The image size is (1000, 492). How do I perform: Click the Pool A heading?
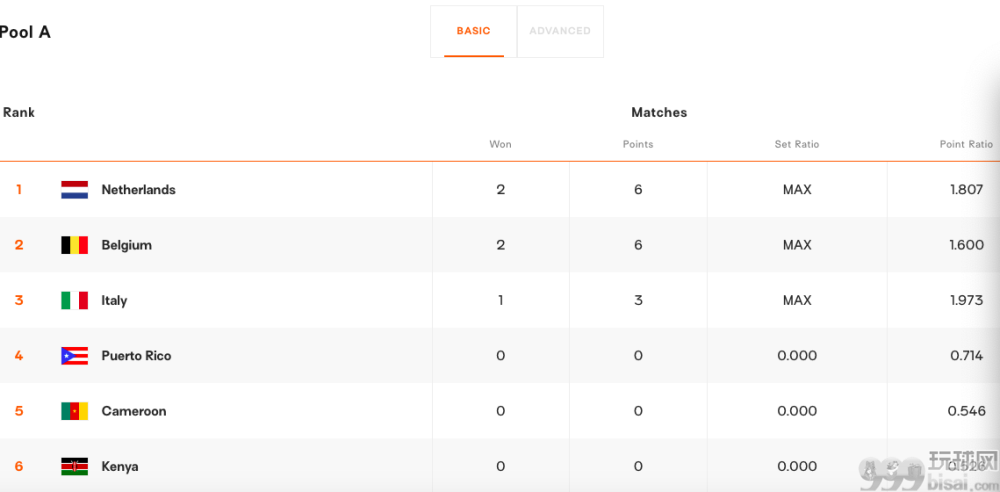pos(25,32)
